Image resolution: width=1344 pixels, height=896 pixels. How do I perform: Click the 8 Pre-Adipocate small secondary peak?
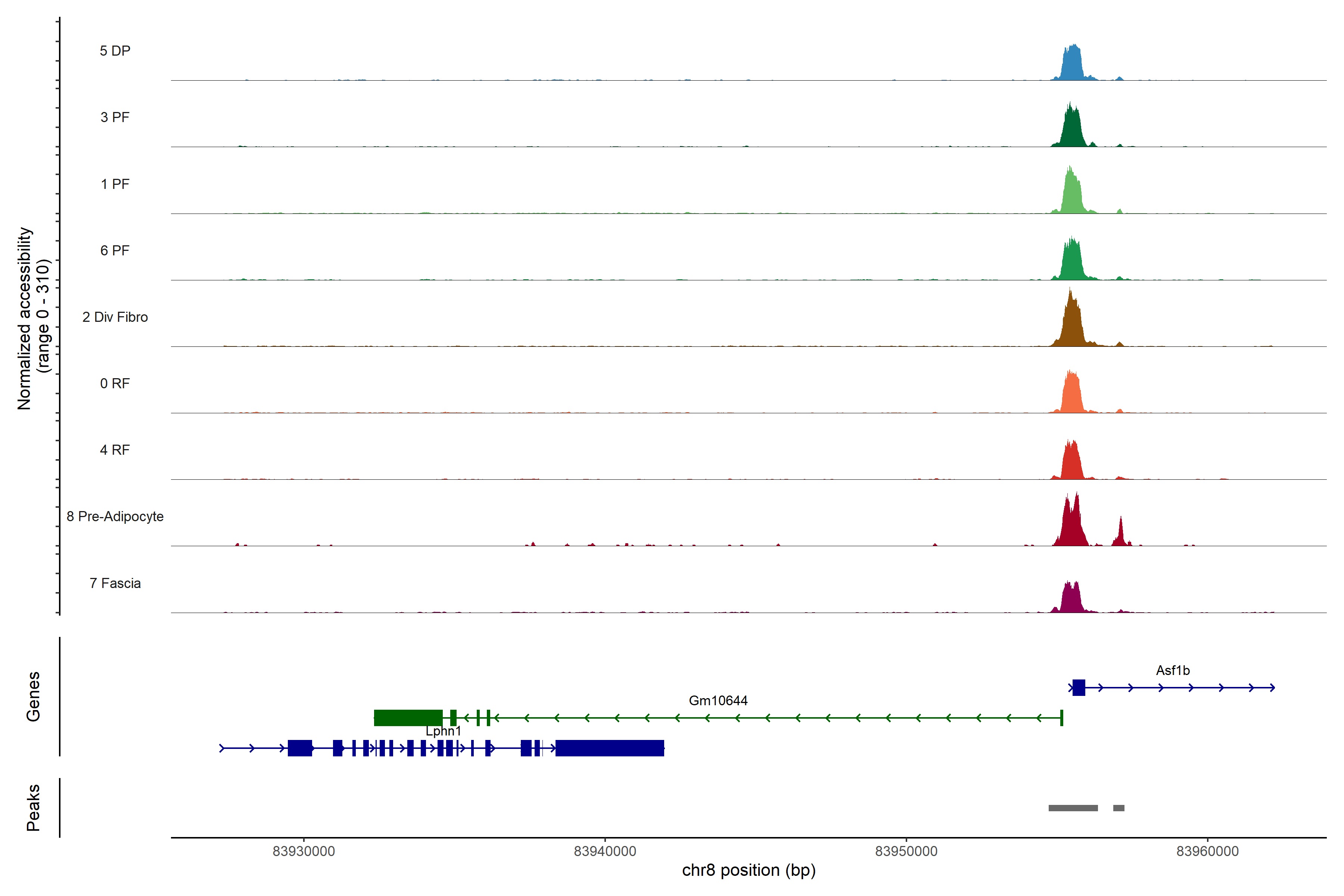coord(1121,534)
